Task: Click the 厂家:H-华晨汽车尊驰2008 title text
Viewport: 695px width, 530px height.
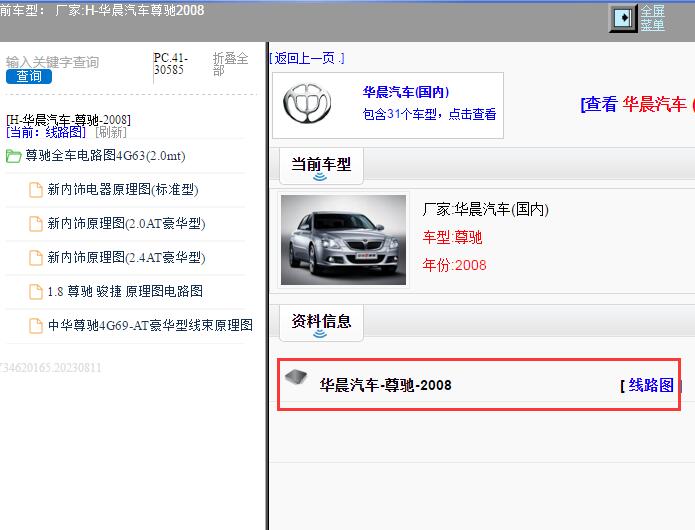Action: coord(129,10)
